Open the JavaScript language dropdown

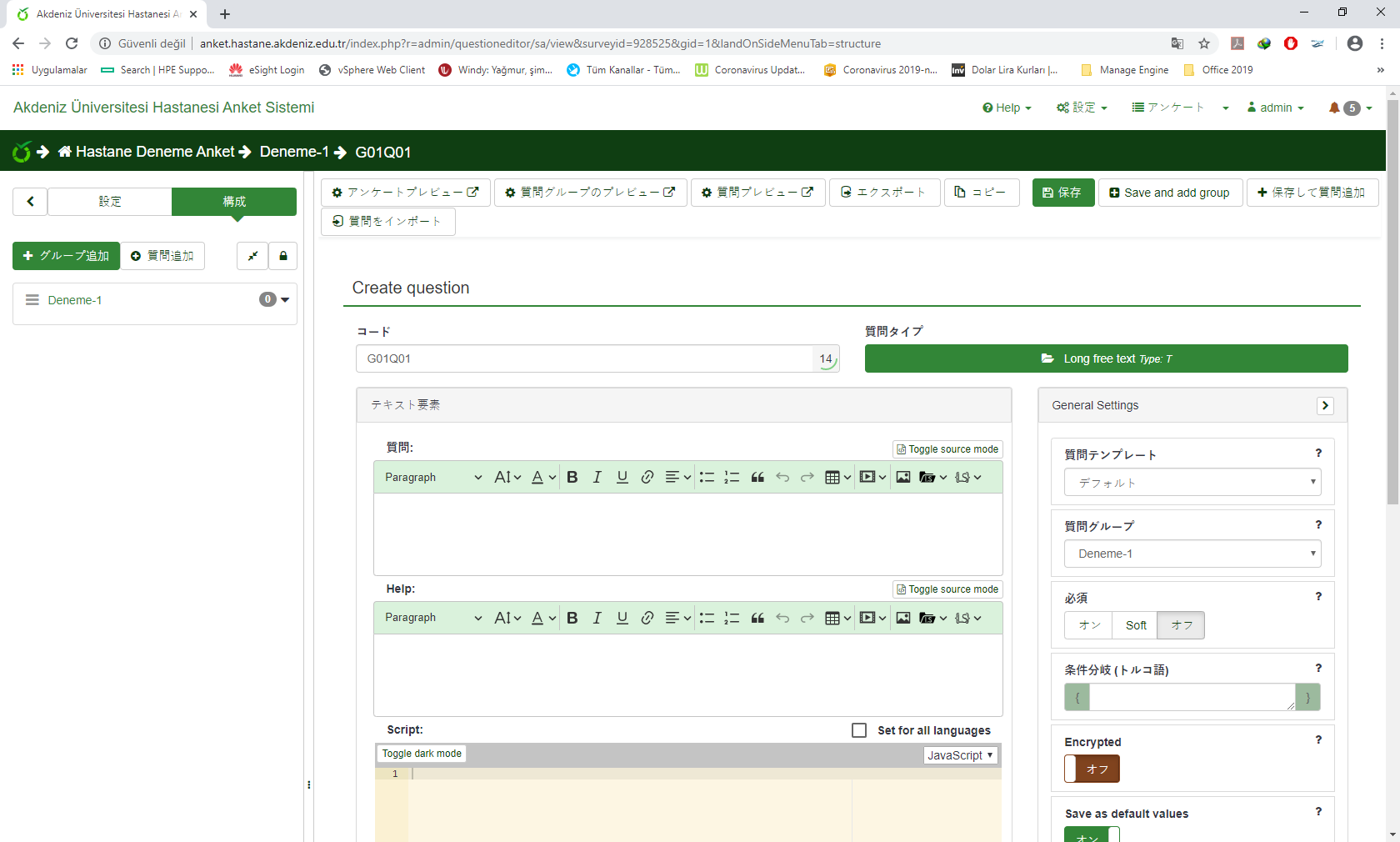tap(960, 755)
